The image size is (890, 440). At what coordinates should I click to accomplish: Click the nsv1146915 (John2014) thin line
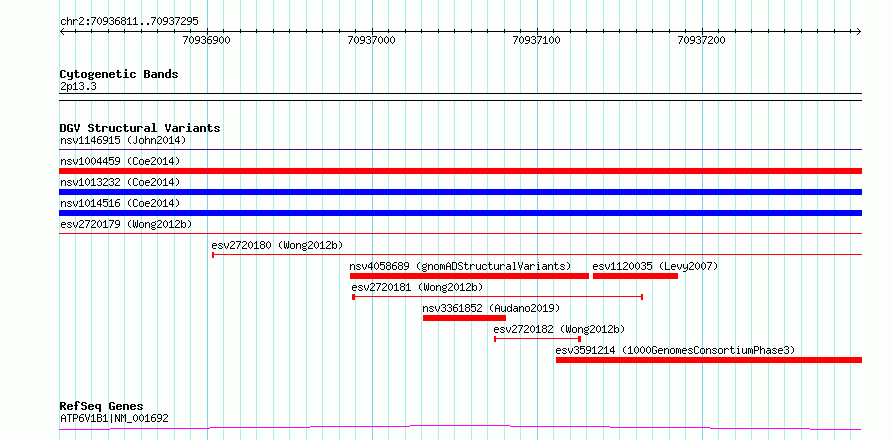(460, 150)
